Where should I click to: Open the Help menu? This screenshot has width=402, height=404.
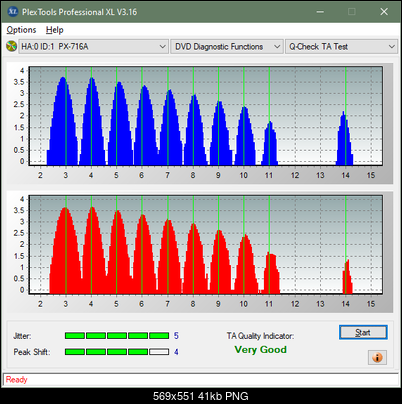[55, 30]
